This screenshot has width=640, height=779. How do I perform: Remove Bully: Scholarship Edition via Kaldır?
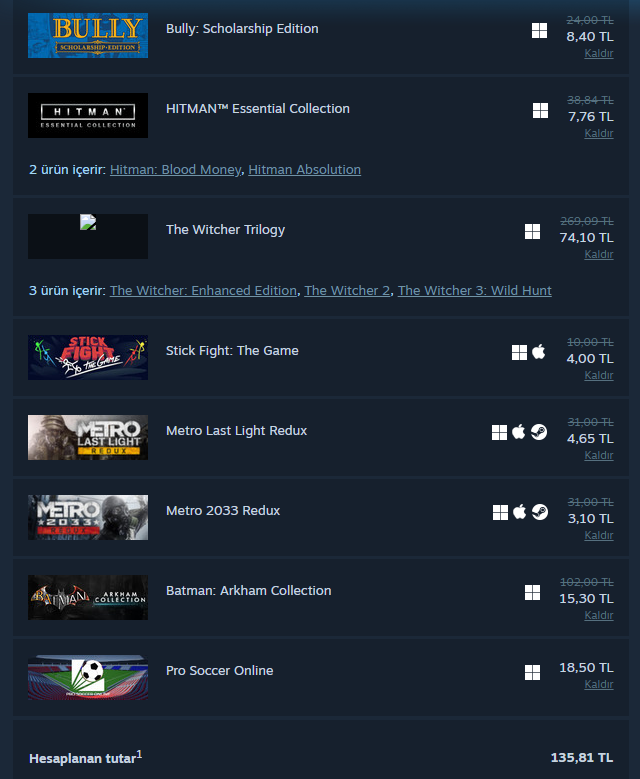click(x=599, y=53)
